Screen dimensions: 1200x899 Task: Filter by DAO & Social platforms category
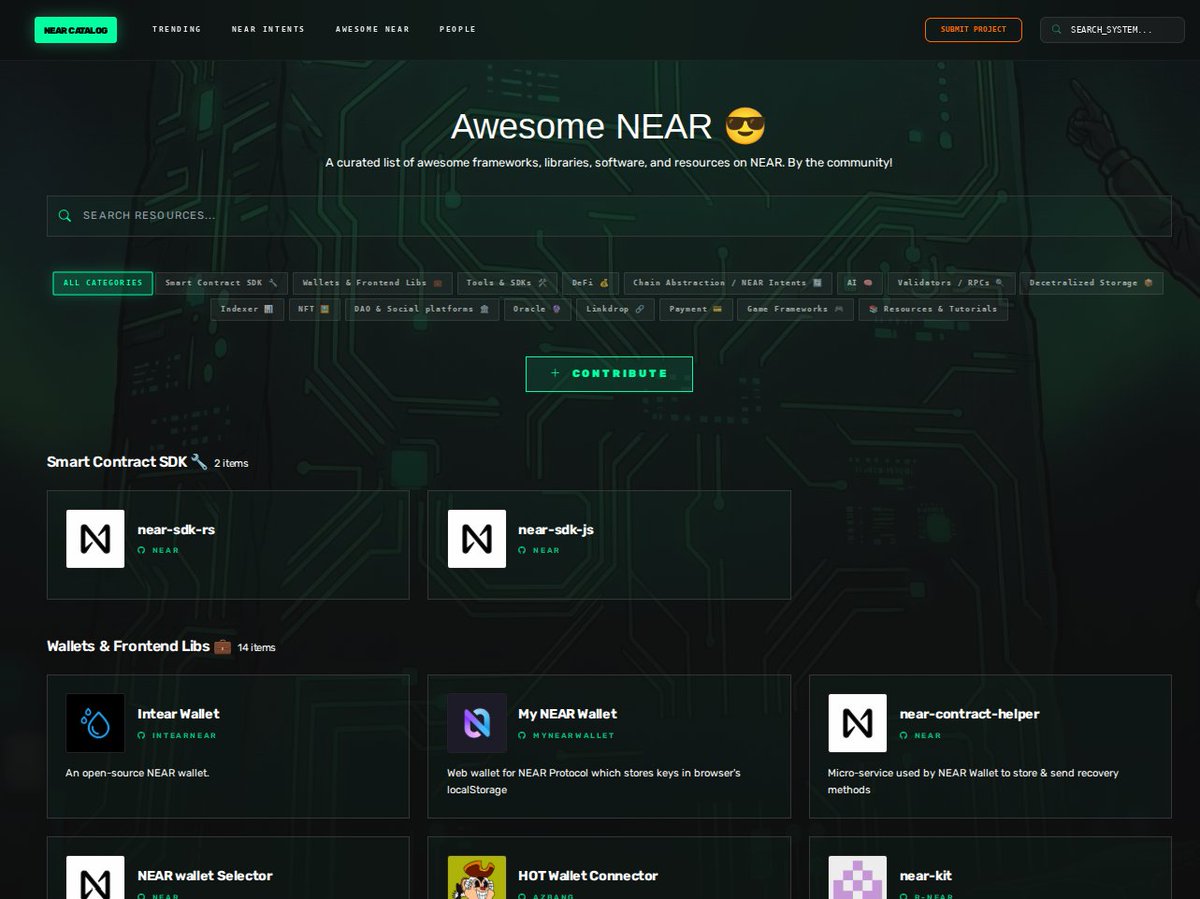click(x=423, y=309)
